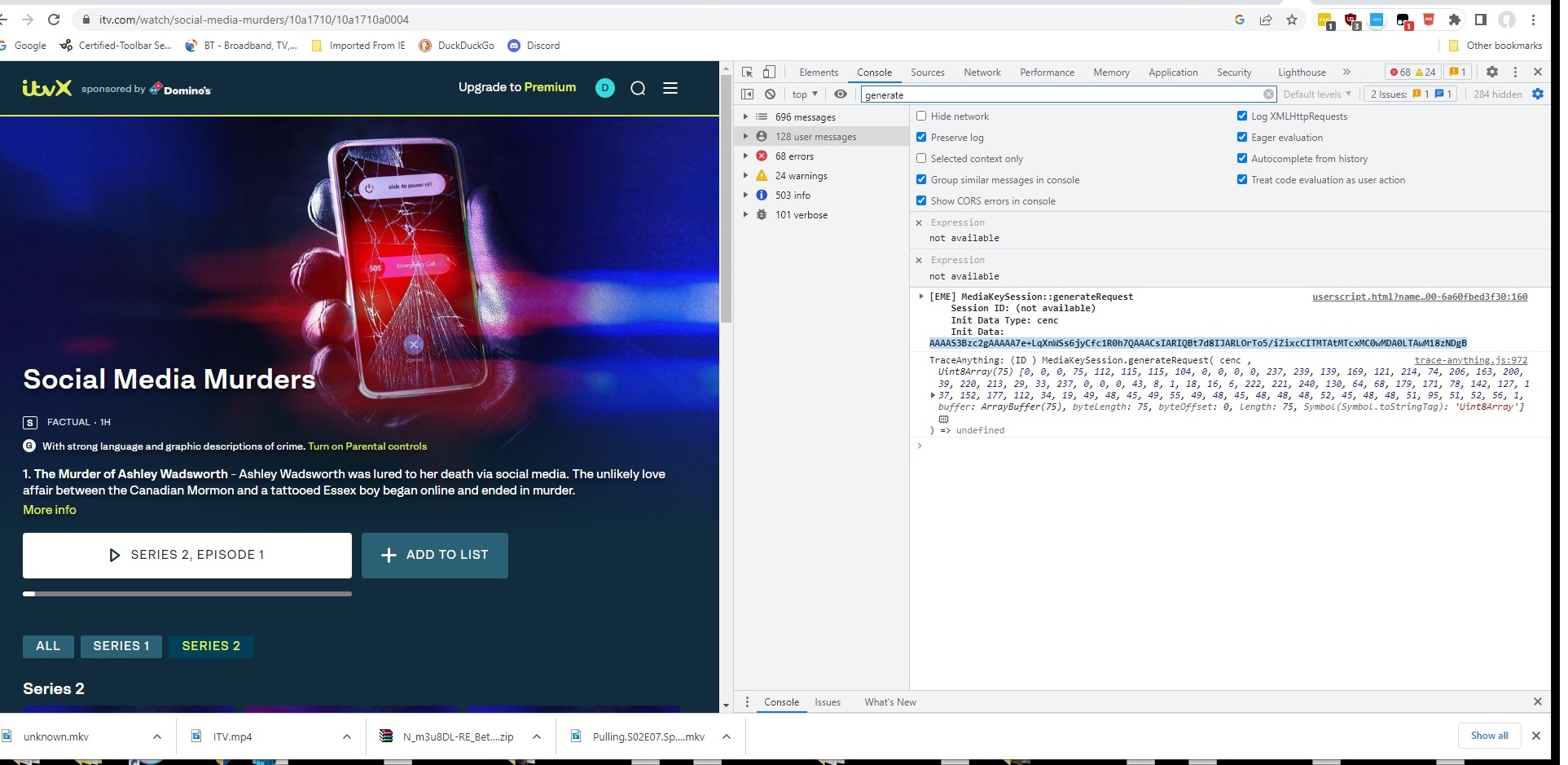Select the SERIES 1 filter tab
Image resolution: width=1568 pixels, height=765 pixels.
[x=121, y=646]
